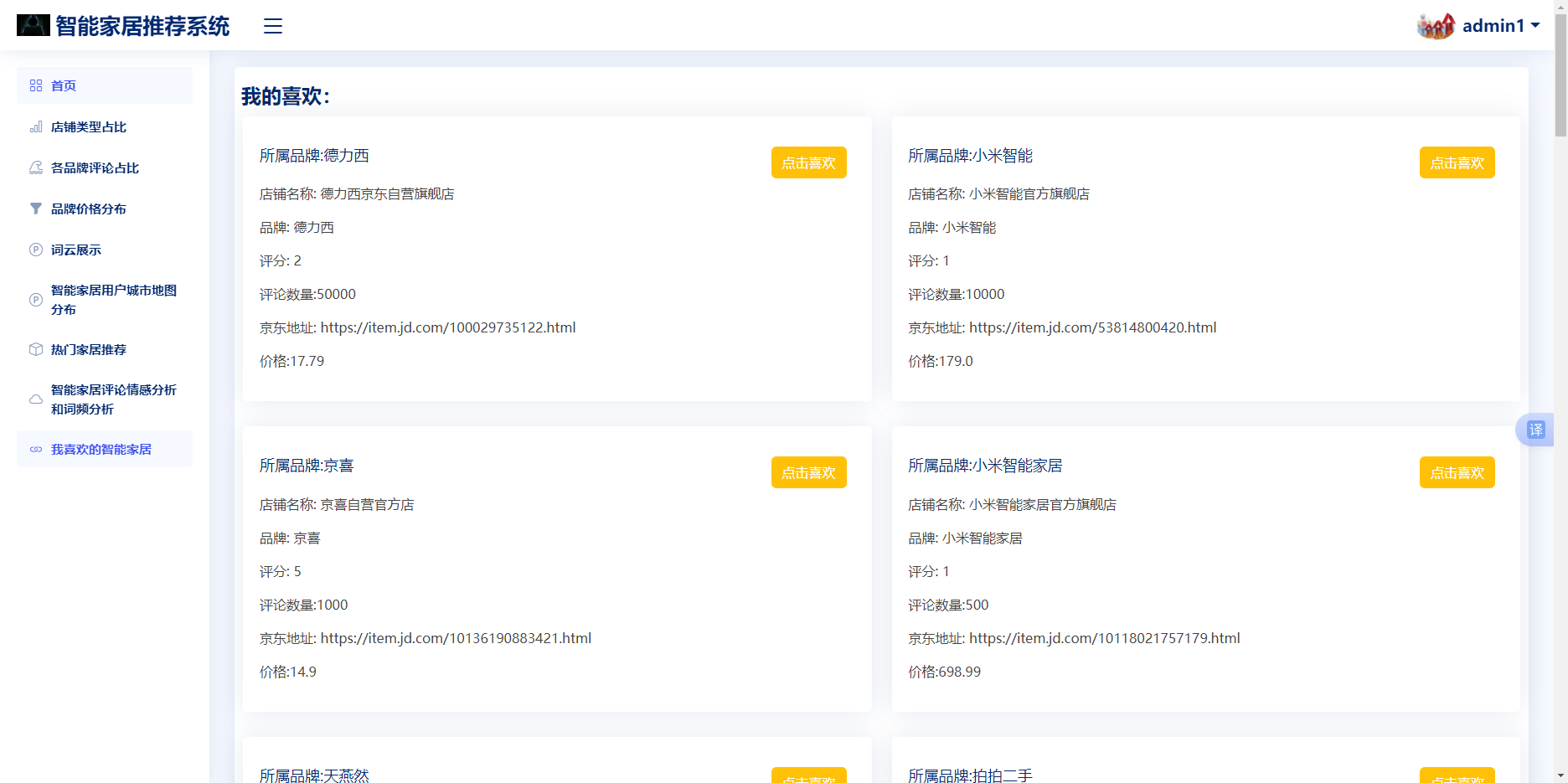Click the 我的喜欢 heading

286,96
